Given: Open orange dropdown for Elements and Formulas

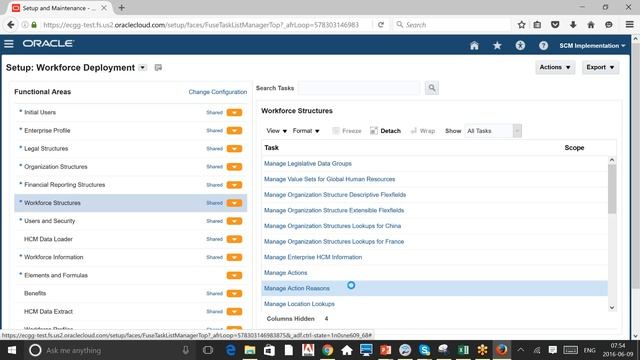Looking at the screenshot, I should coord(234,275).
